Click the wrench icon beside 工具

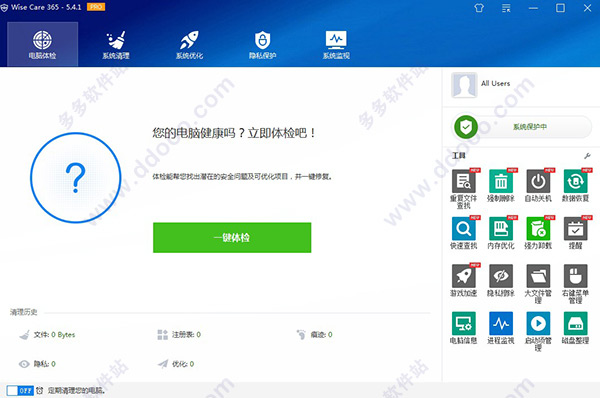[587, 156]
